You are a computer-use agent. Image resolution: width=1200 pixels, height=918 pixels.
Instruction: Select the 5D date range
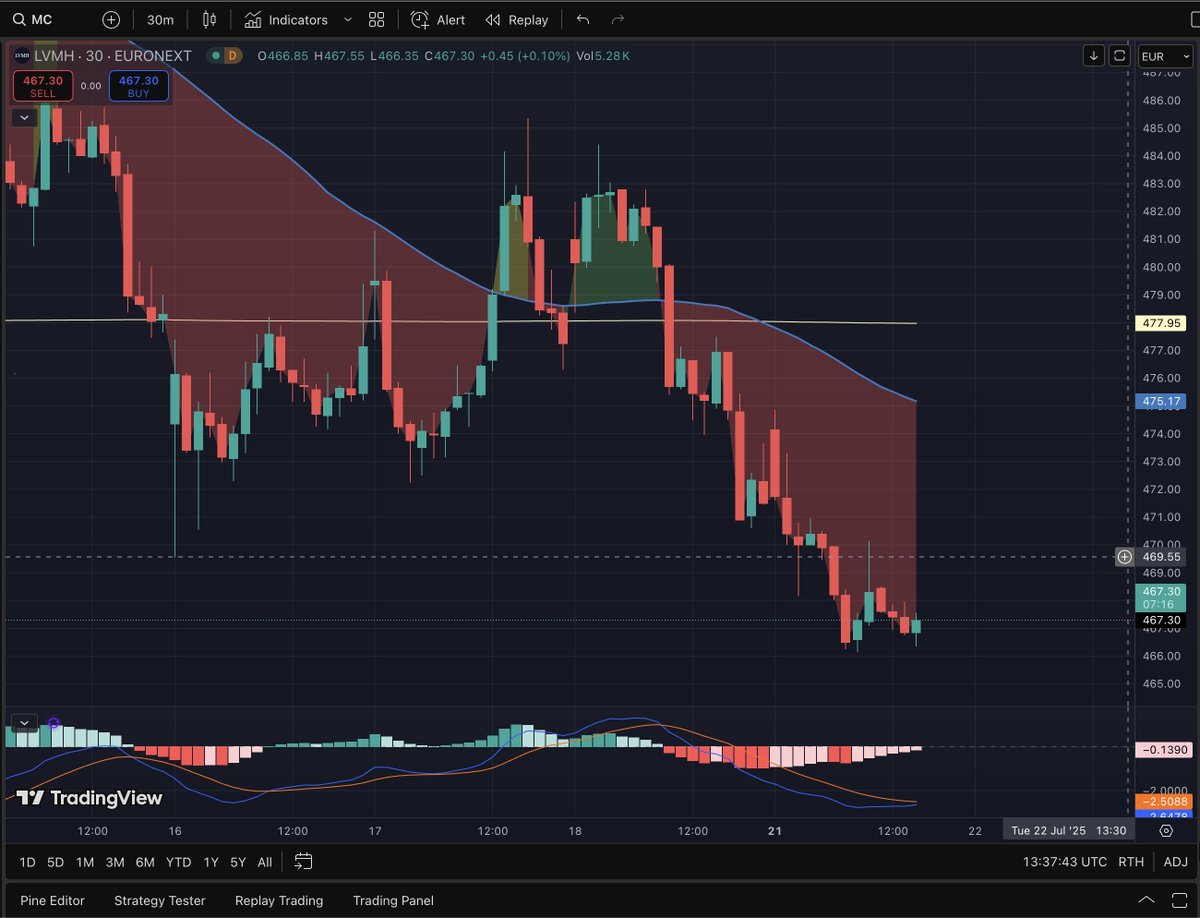coord(56,862)
